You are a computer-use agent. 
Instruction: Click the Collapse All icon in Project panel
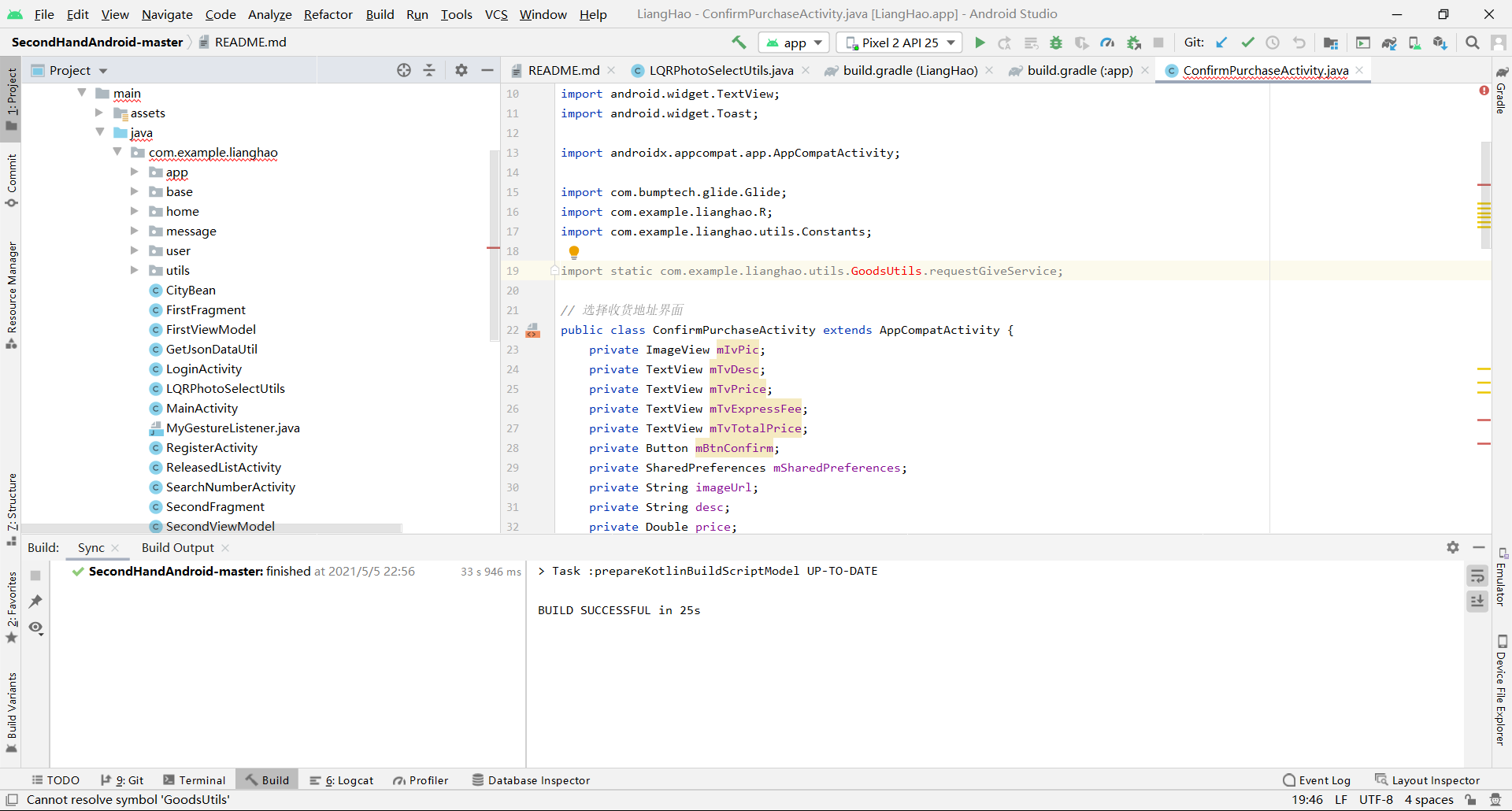coord(429,70)
